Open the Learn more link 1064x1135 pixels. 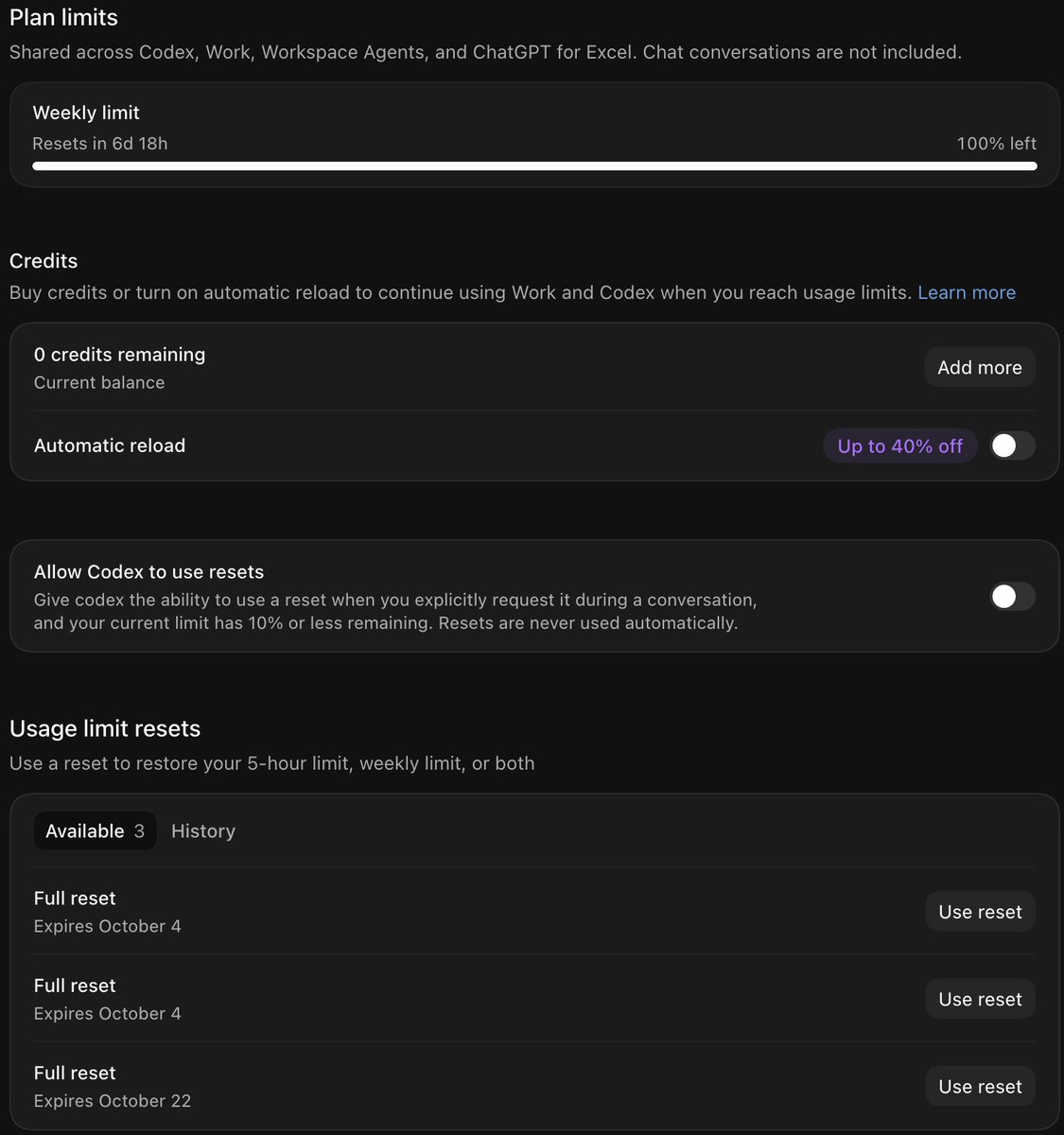point(967,292)
